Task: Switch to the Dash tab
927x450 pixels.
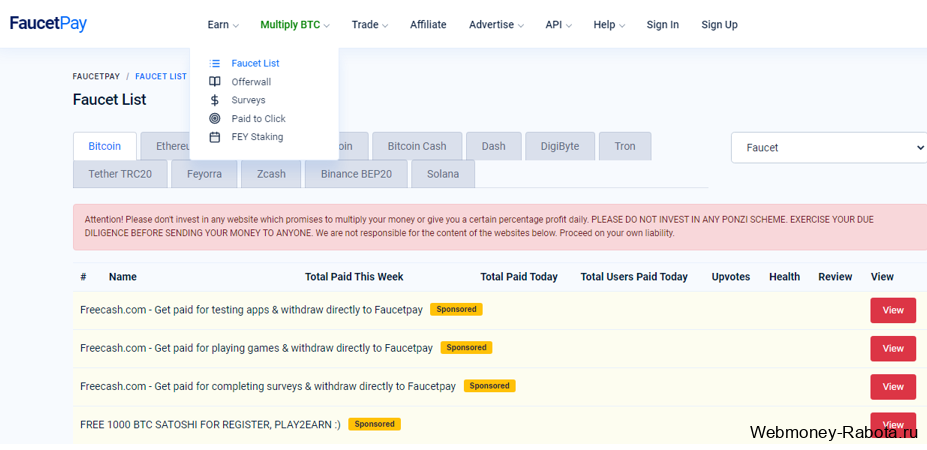Action: (494, 146)
